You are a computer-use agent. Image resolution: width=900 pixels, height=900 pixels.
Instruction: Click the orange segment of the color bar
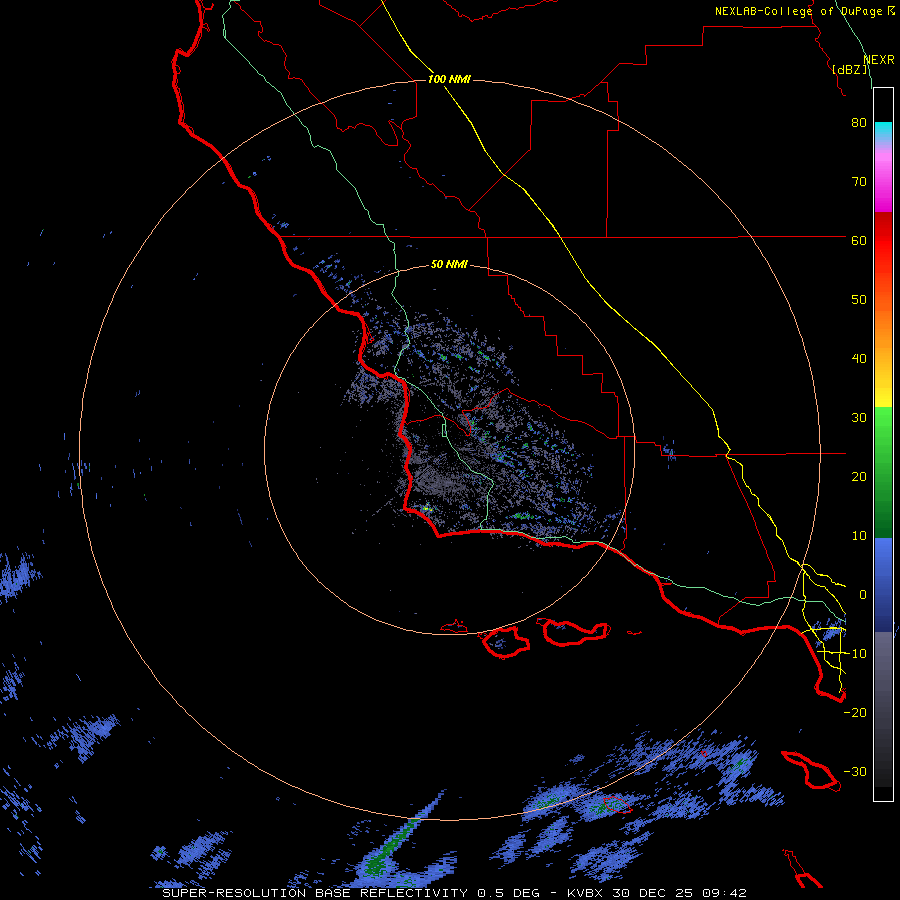[883, 336]
